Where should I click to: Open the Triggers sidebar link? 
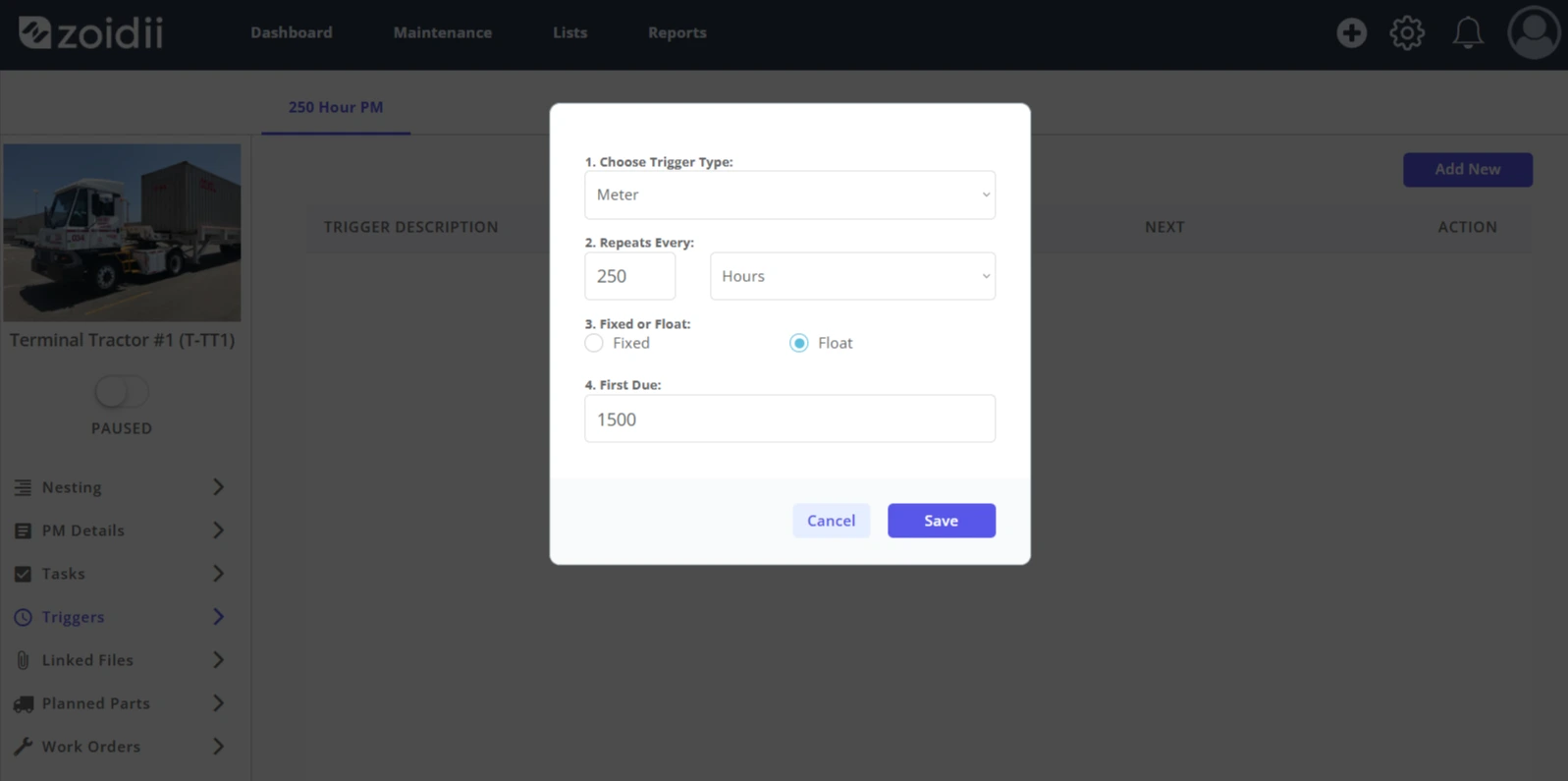(x=73, y=617)
